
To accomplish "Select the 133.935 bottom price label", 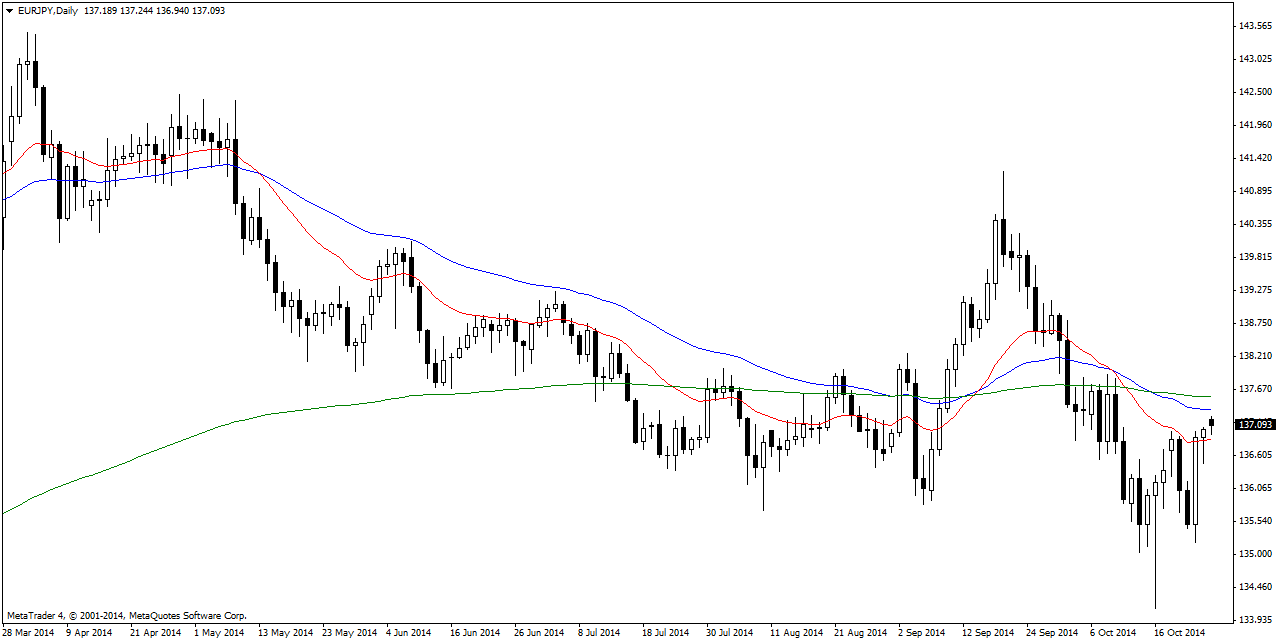I will click(1254, 620).
